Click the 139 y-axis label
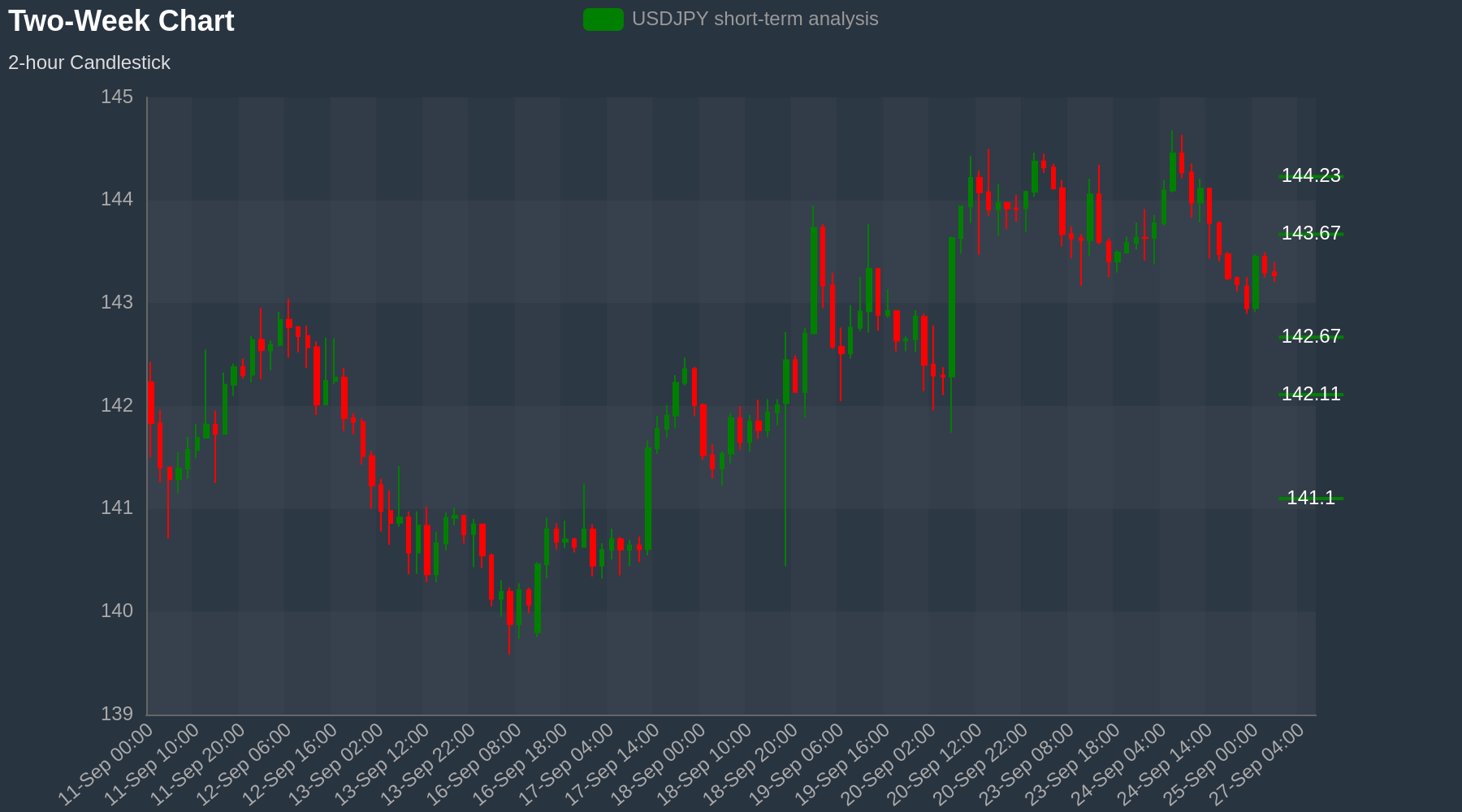This screenshot has width=1462, height=812. click(117, 715)
